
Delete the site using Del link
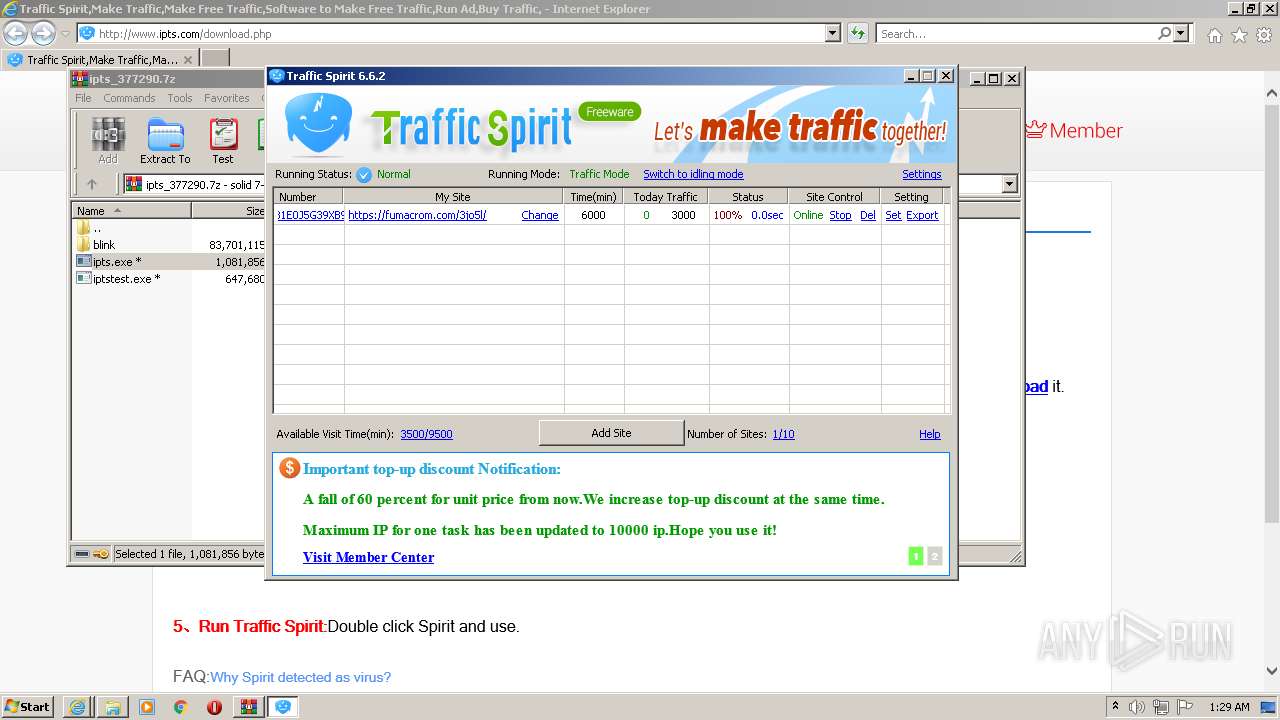pos(868,215)
